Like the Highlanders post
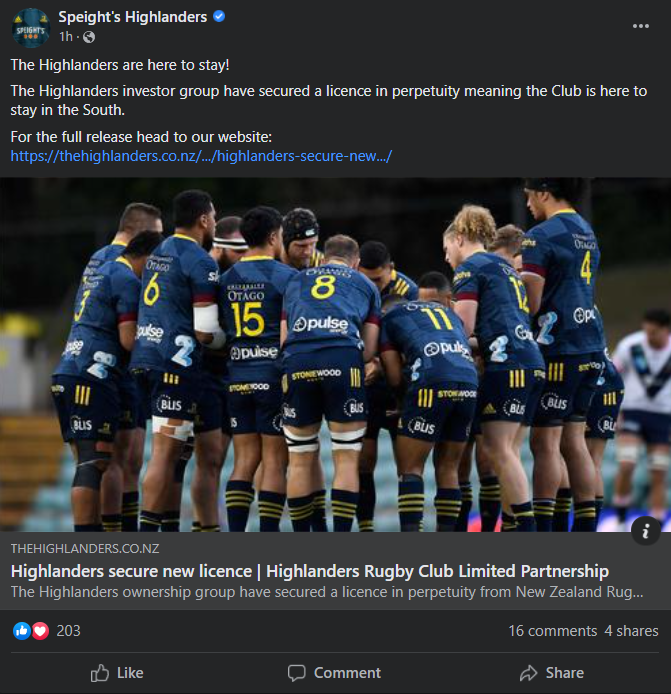The height and width of the screenshot is (694, 671). 117,673
